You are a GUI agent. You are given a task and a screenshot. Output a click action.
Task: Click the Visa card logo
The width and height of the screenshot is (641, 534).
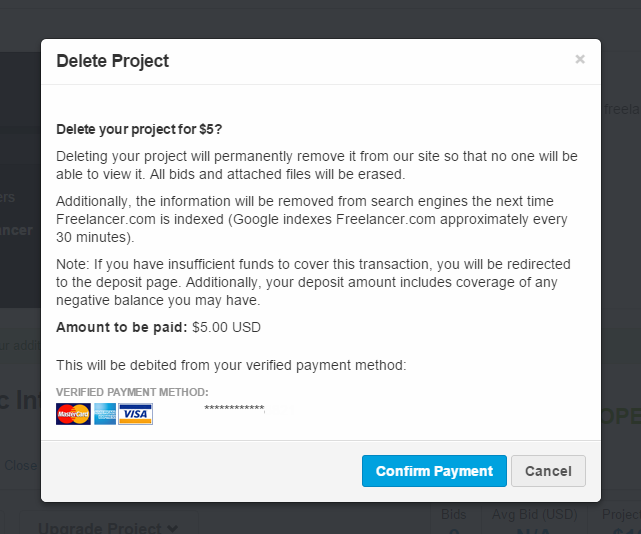pyautogui.click(x=135, y=414)
